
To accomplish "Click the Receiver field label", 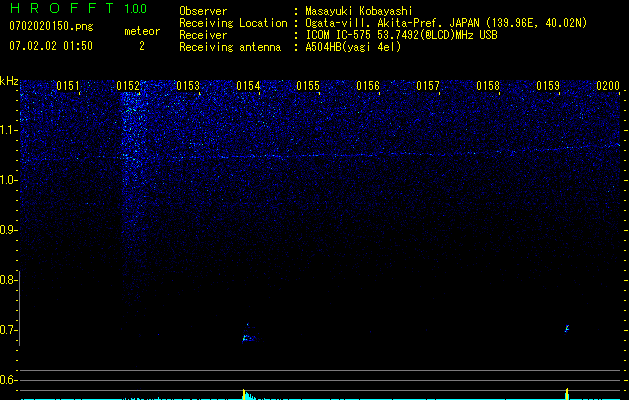I will click(x=203, y=35).
